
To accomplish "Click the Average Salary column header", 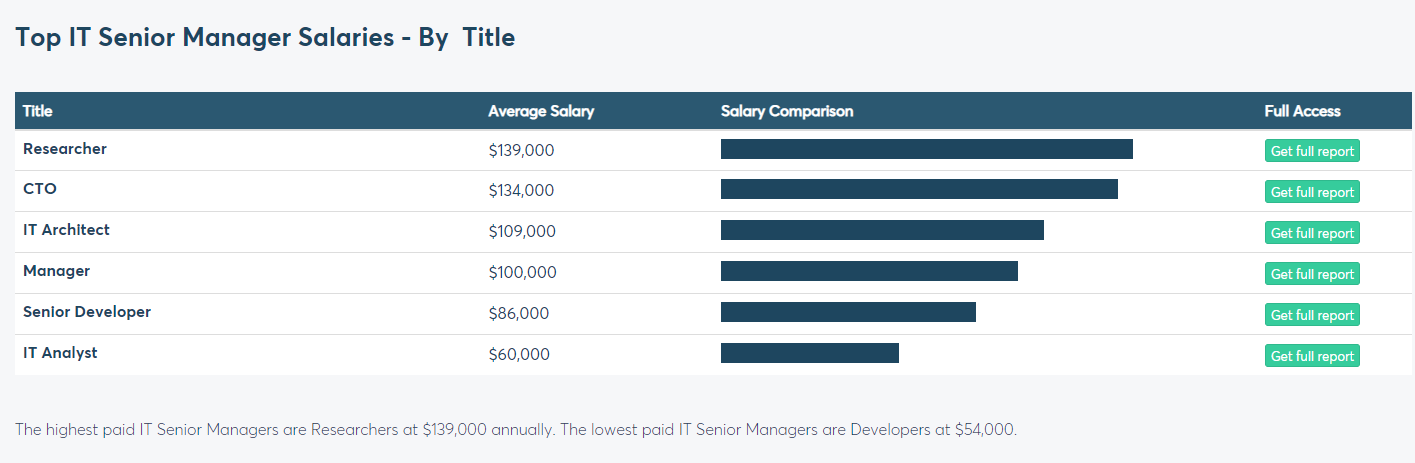I will pos(541,111).
